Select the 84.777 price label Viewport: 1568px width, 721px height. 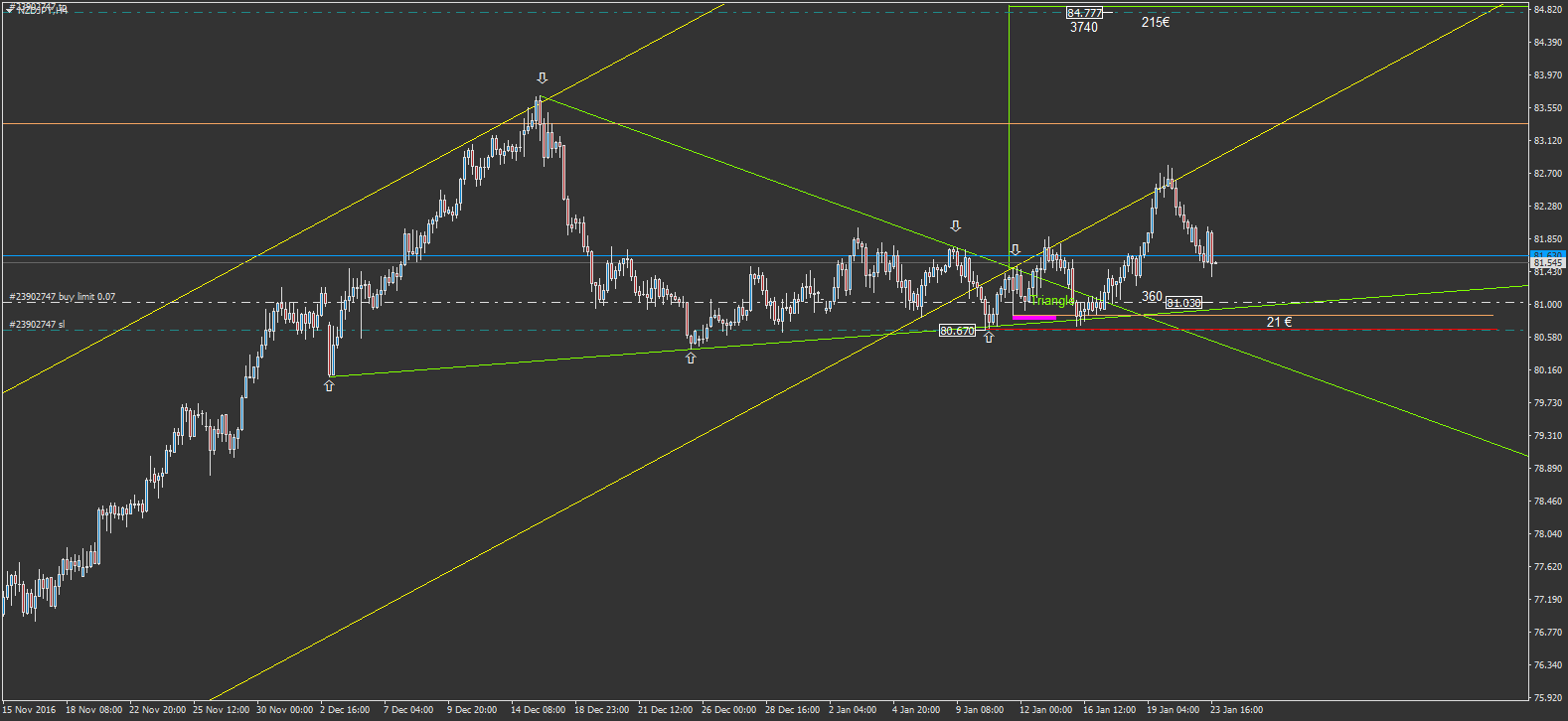click(x=1084, y=13)
